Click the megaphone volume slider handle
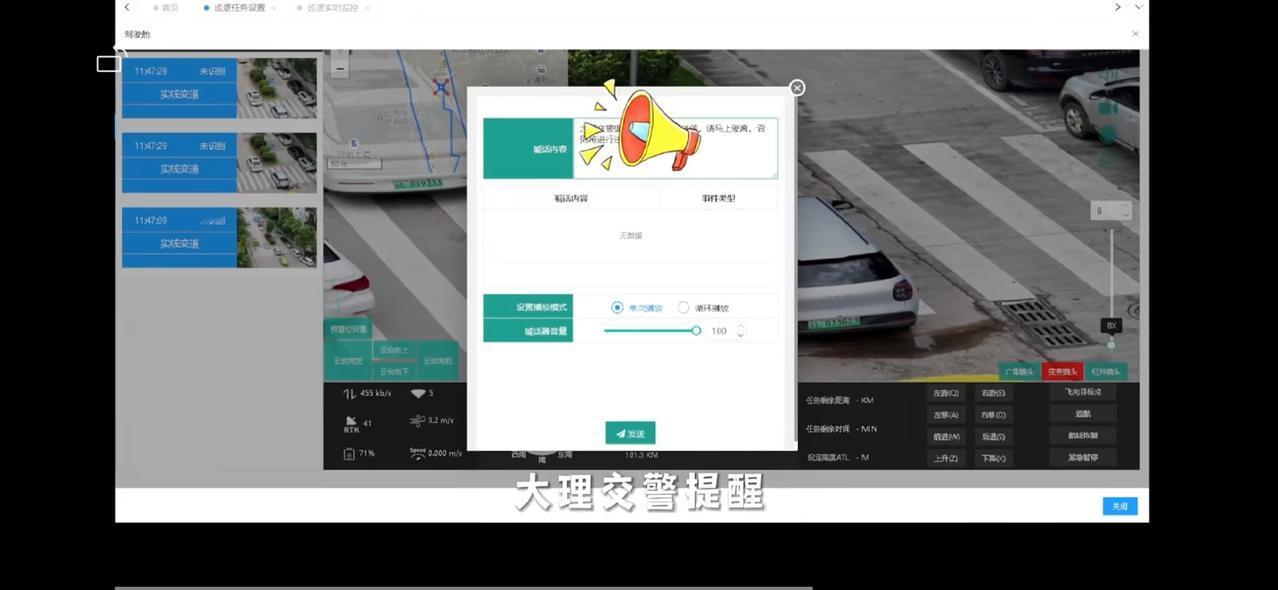 tap(696, 330)
